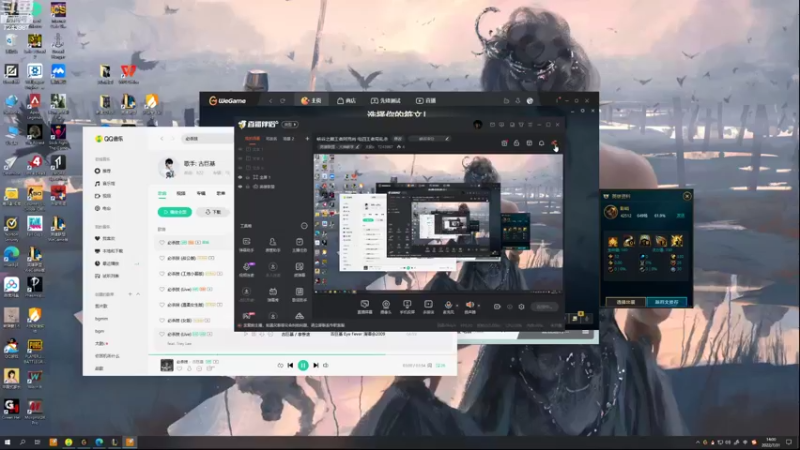
Task: Expand toolbox using the circle more icon
Action: click(304, 226)
